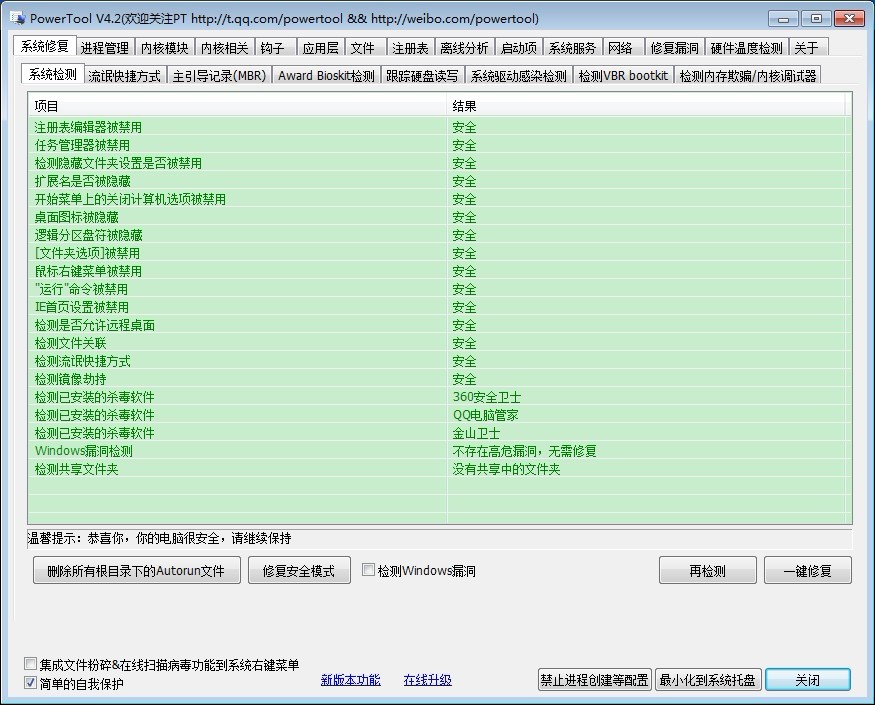
Task: Select the 主引导记录(MBR) sub-tab
Action: click(x=219, y=76)
